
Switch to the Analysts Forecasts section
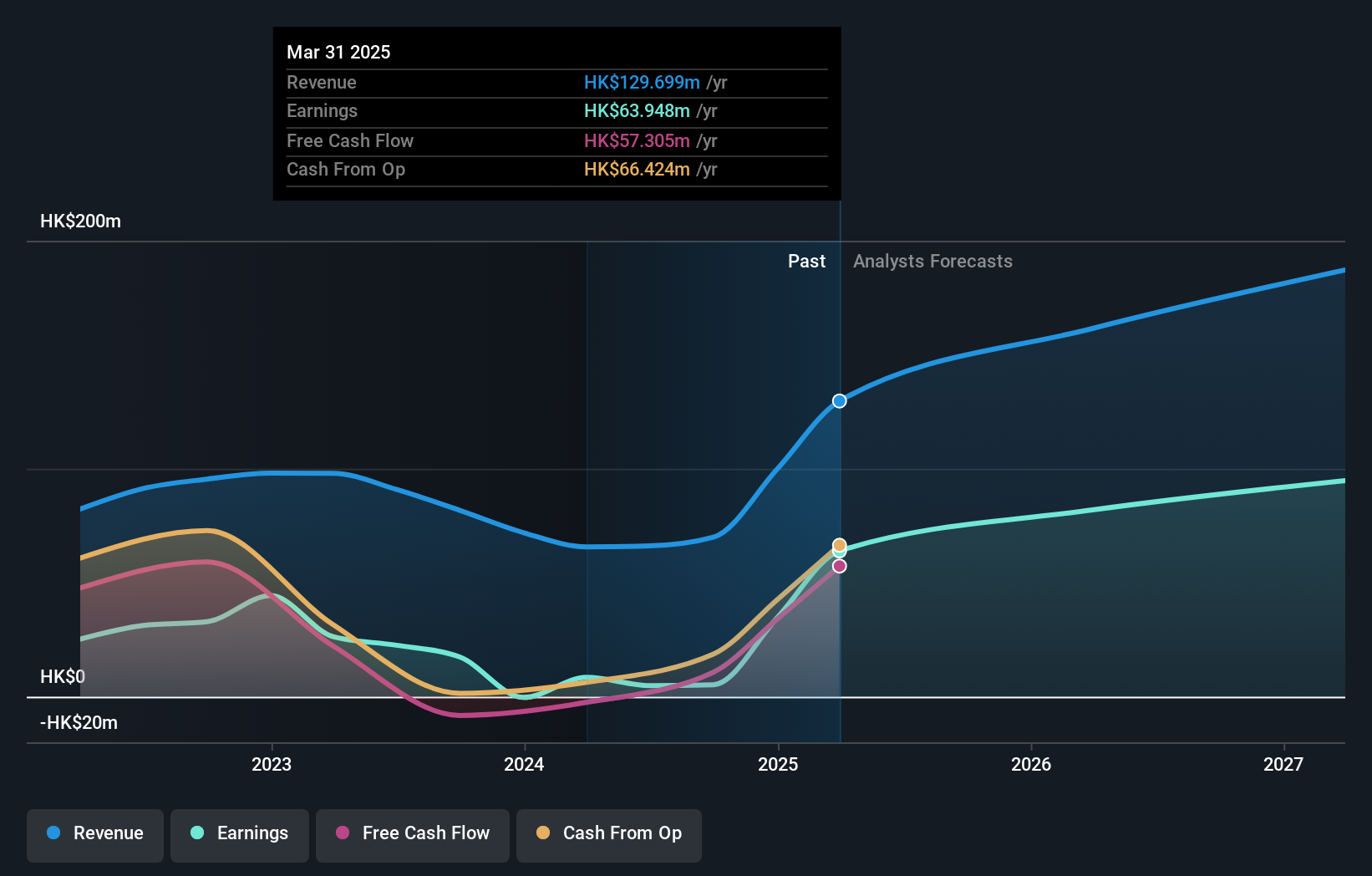[932, 261]
